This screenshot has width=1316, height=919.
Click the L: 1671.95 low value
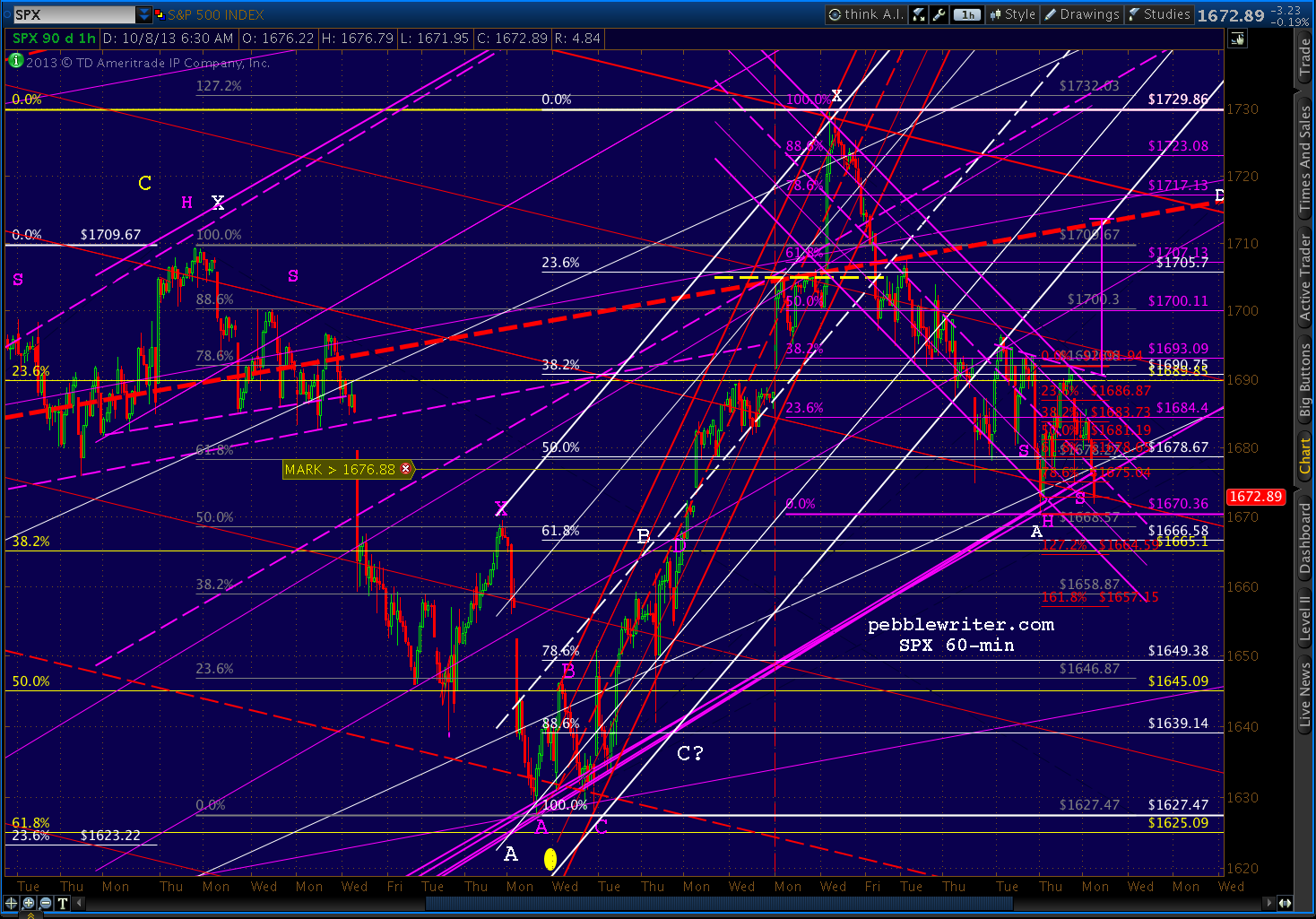coord(436,39)
